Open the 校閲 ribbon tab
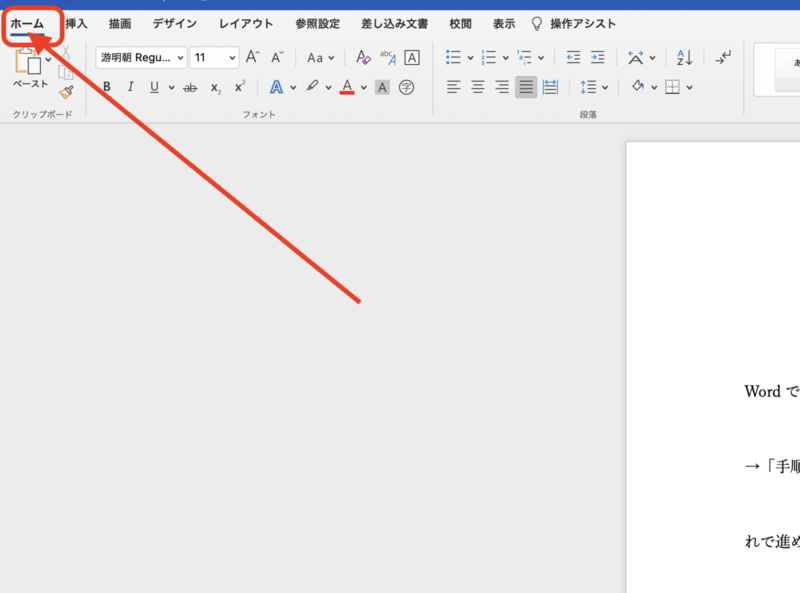The height and width of the screenshot is (593, 800). 459,23
